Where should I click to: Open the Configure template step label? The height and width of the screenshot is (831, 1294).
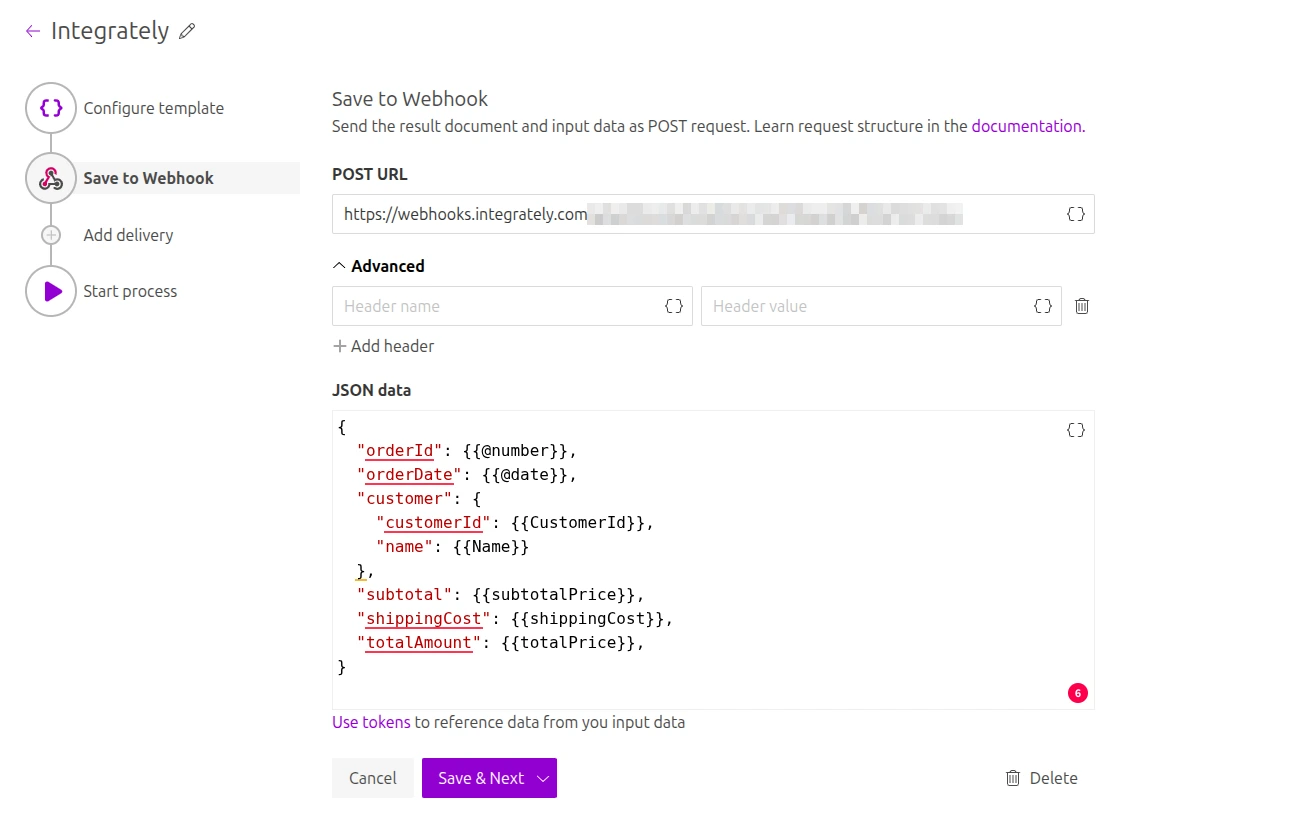(x=154, y=108)
